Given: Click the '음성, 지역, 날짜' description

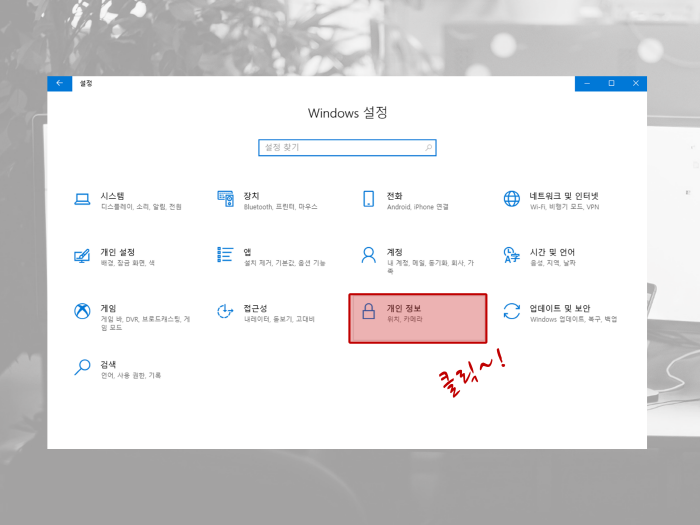Looking at the screenshot, I should (553, 263).
